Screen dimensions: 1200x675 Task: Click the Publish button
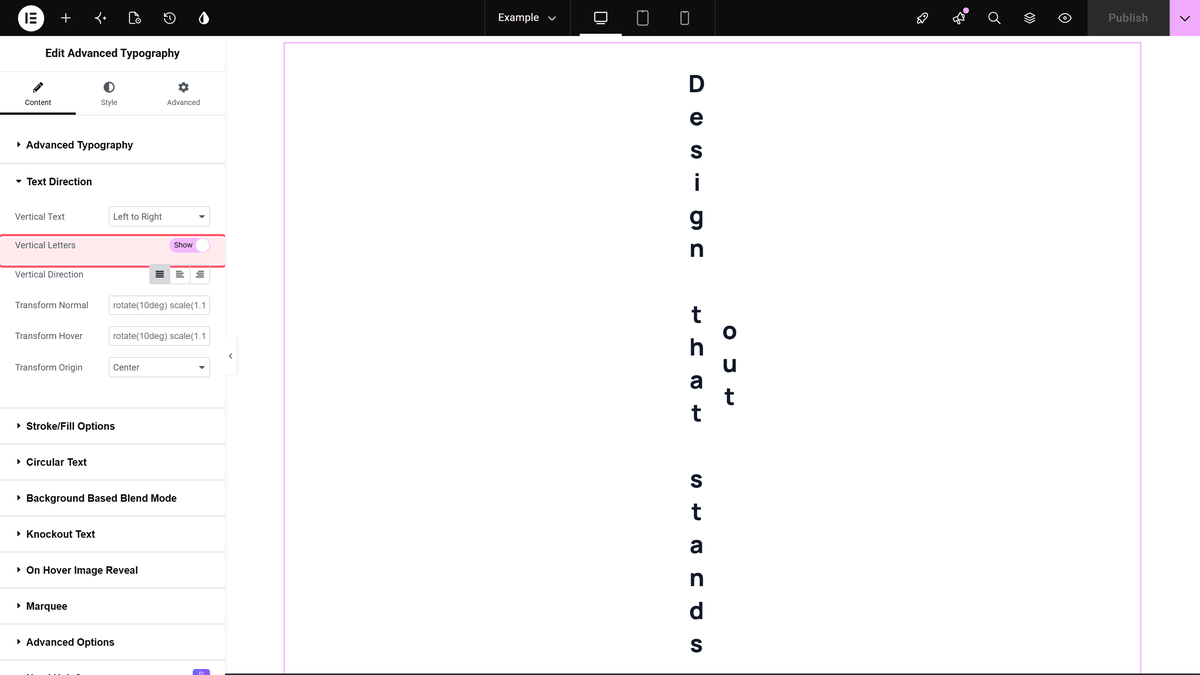click(1128, 18)
